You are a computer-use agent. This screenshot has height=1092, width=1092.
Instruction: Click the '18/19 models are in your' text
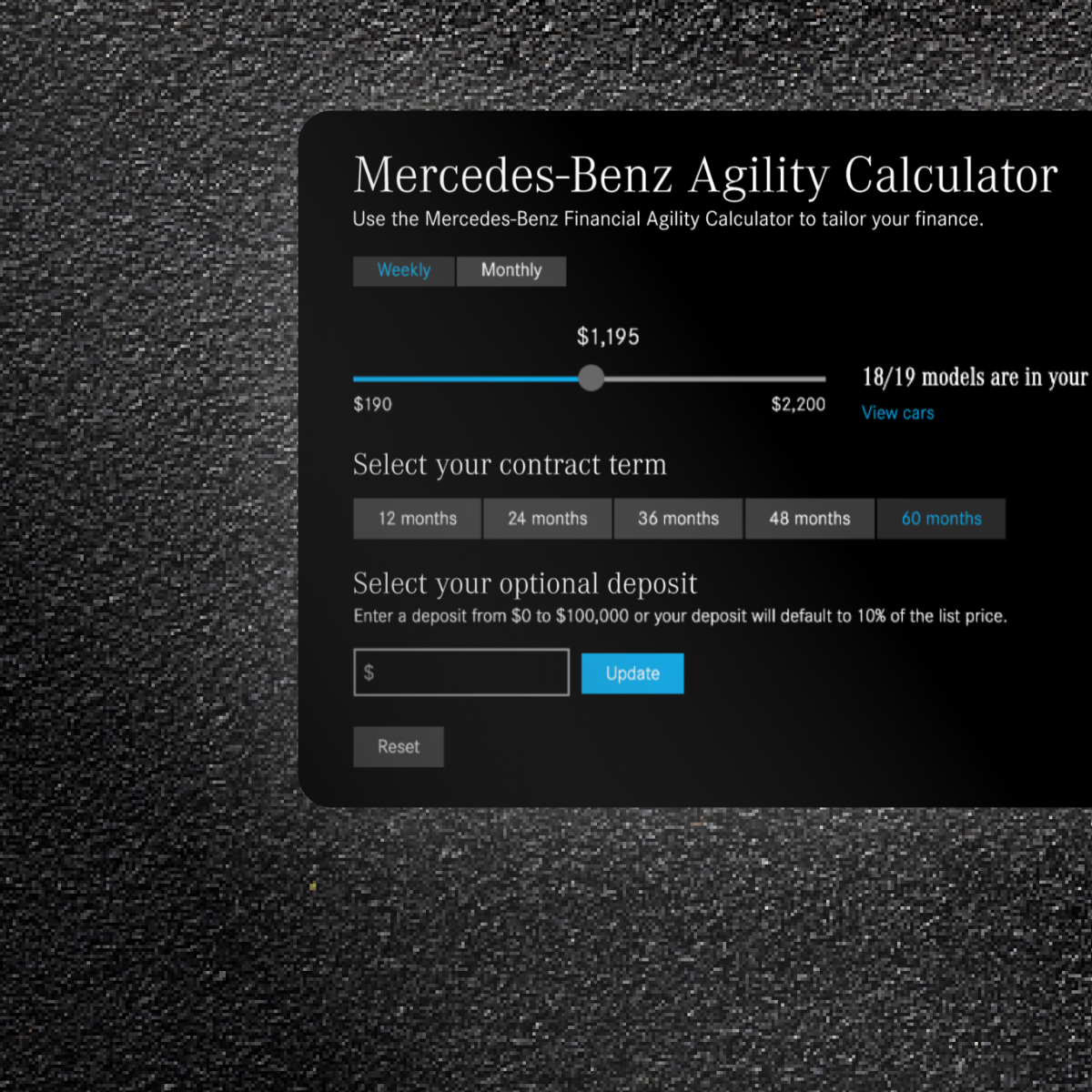[976, 377]
